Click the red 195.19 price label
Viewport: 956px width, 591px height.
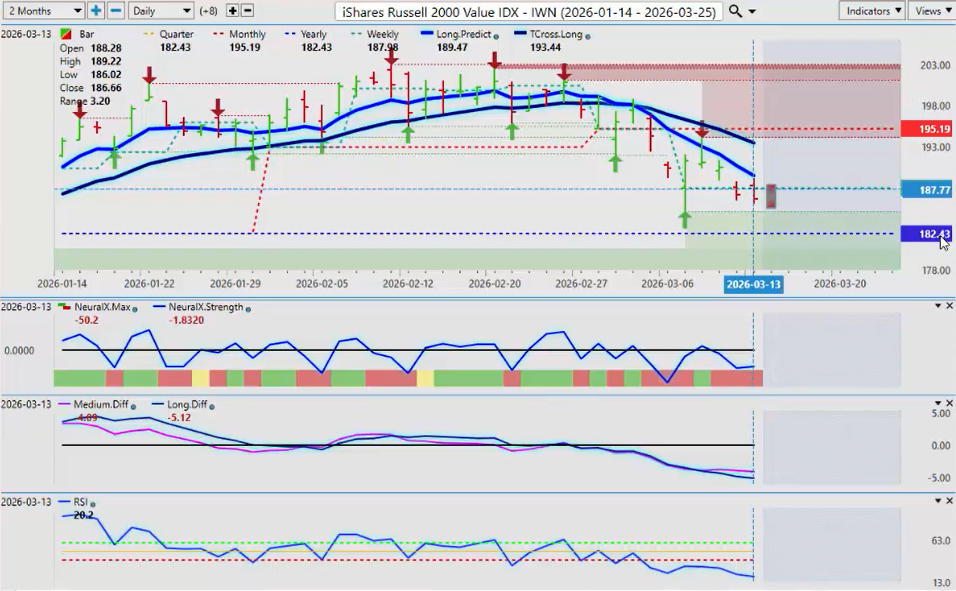[x=927, y=129]
